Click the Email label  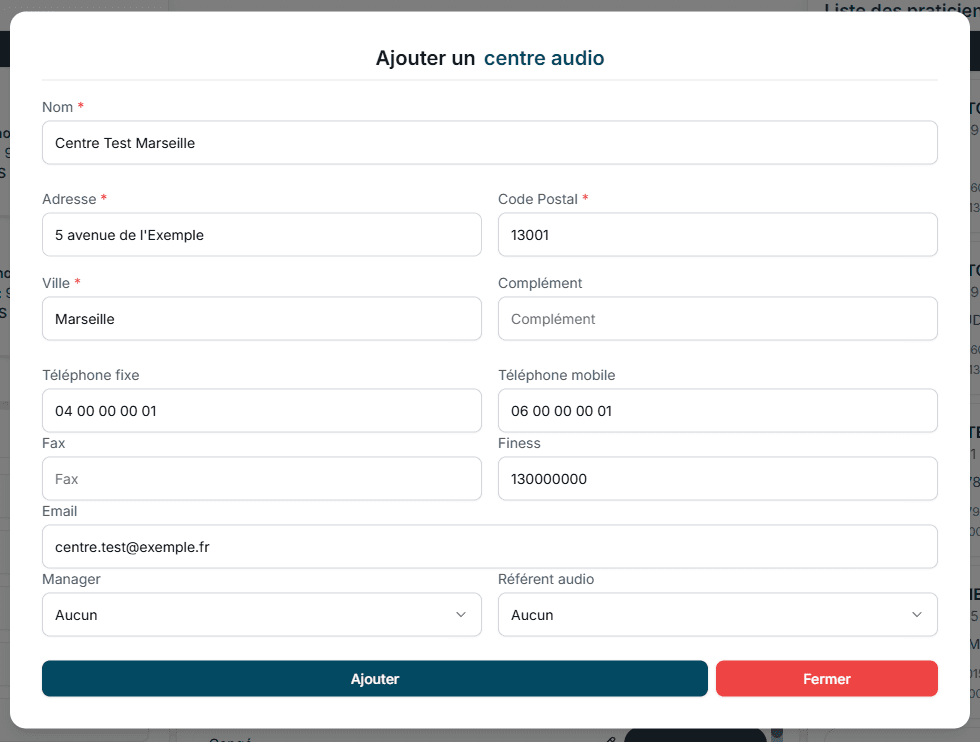coord(60,511)
